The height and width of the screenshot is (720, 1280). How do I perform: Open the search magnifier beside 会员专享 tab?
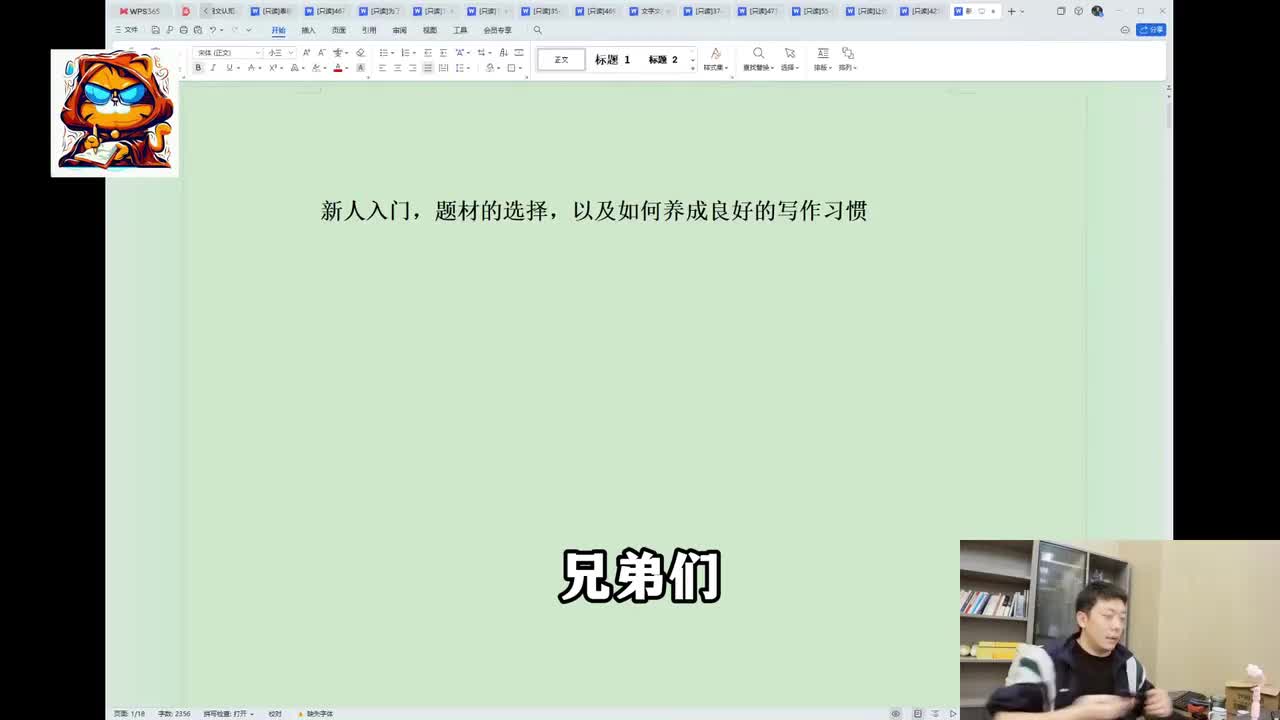[537, 30]
